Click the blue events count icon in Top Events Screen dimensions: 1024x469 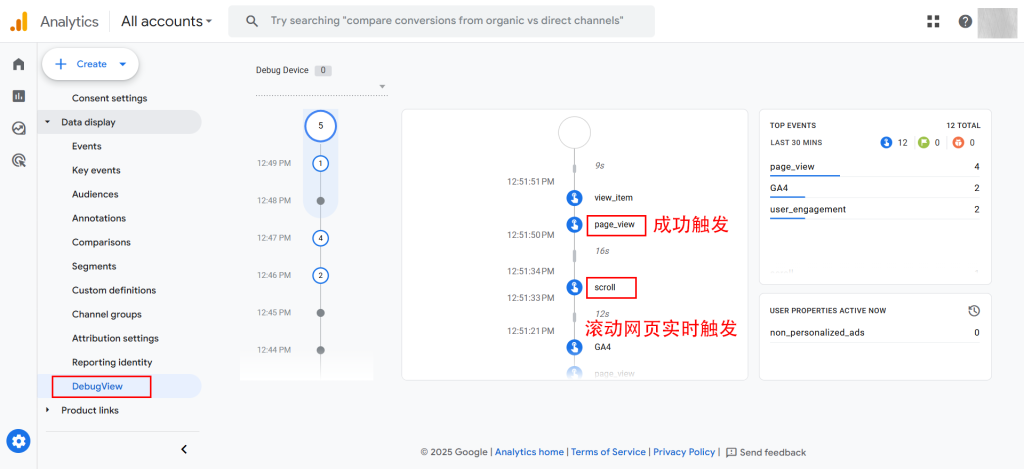coord(886,142)
